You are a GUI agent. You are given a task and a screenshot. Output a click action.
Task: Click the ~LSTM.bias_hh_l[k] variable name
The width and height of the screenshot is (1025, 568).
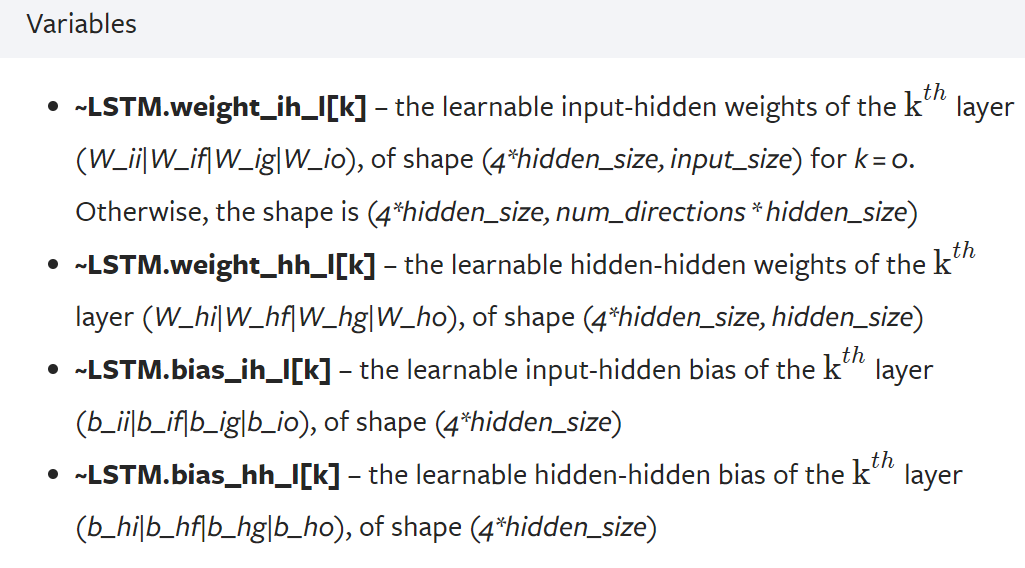pyautogui.click(x=207, y=475)
